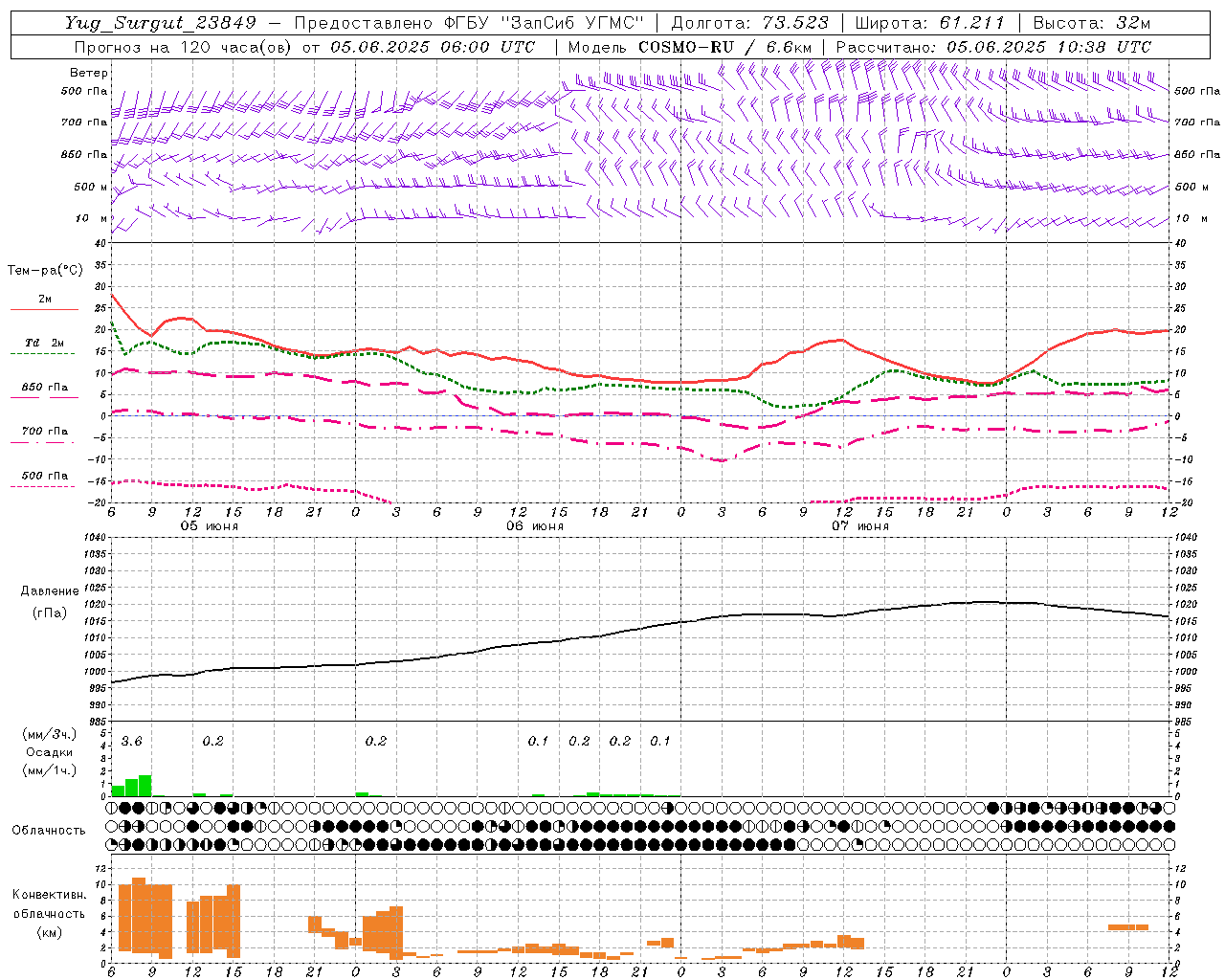This screenshot has width=1225, height=980.
Task: Click the 05 июня date label
Action: click(210, 525)
